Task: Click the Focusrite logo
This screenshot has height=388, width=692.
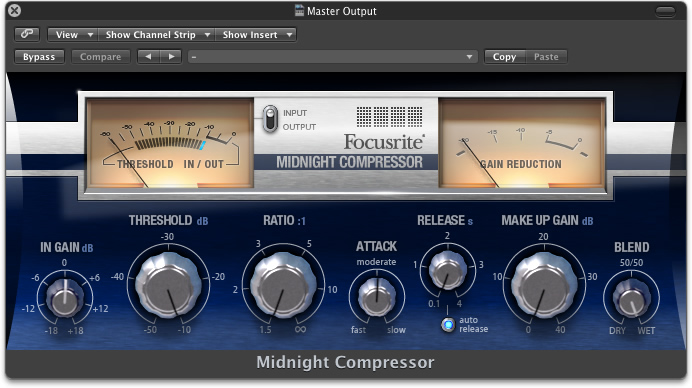Action: (x=384, y=142)
